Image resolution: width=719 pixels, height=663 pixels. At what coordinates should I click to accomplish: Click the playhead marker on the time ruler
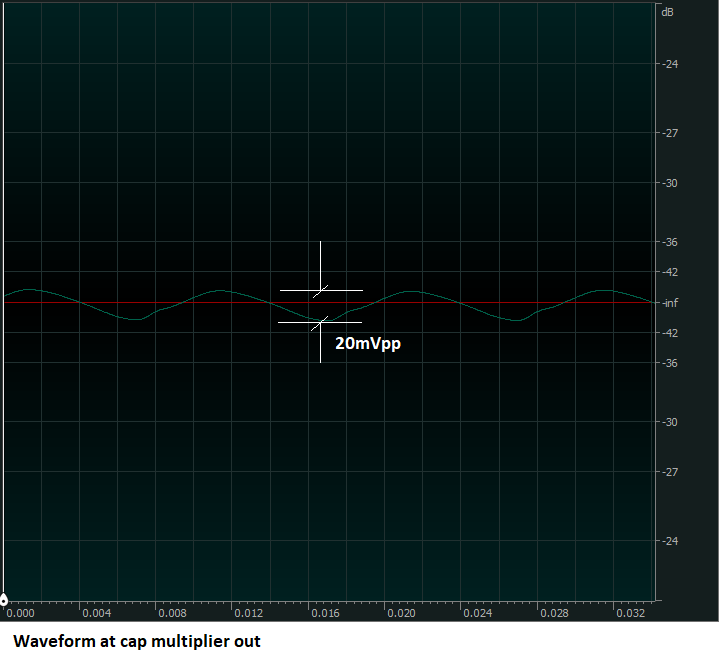[3, 600]
